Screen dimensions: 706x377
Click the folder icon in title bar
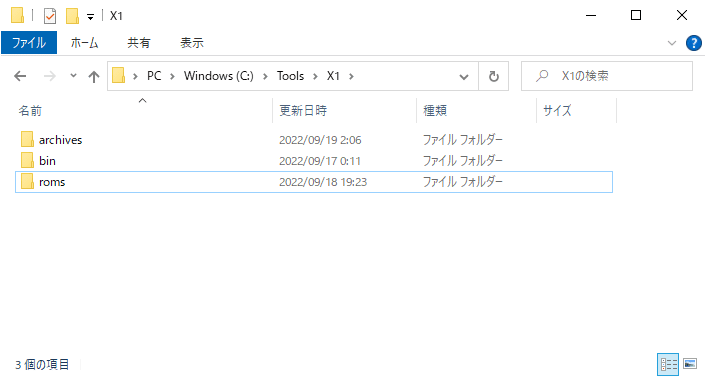point(17,15)
